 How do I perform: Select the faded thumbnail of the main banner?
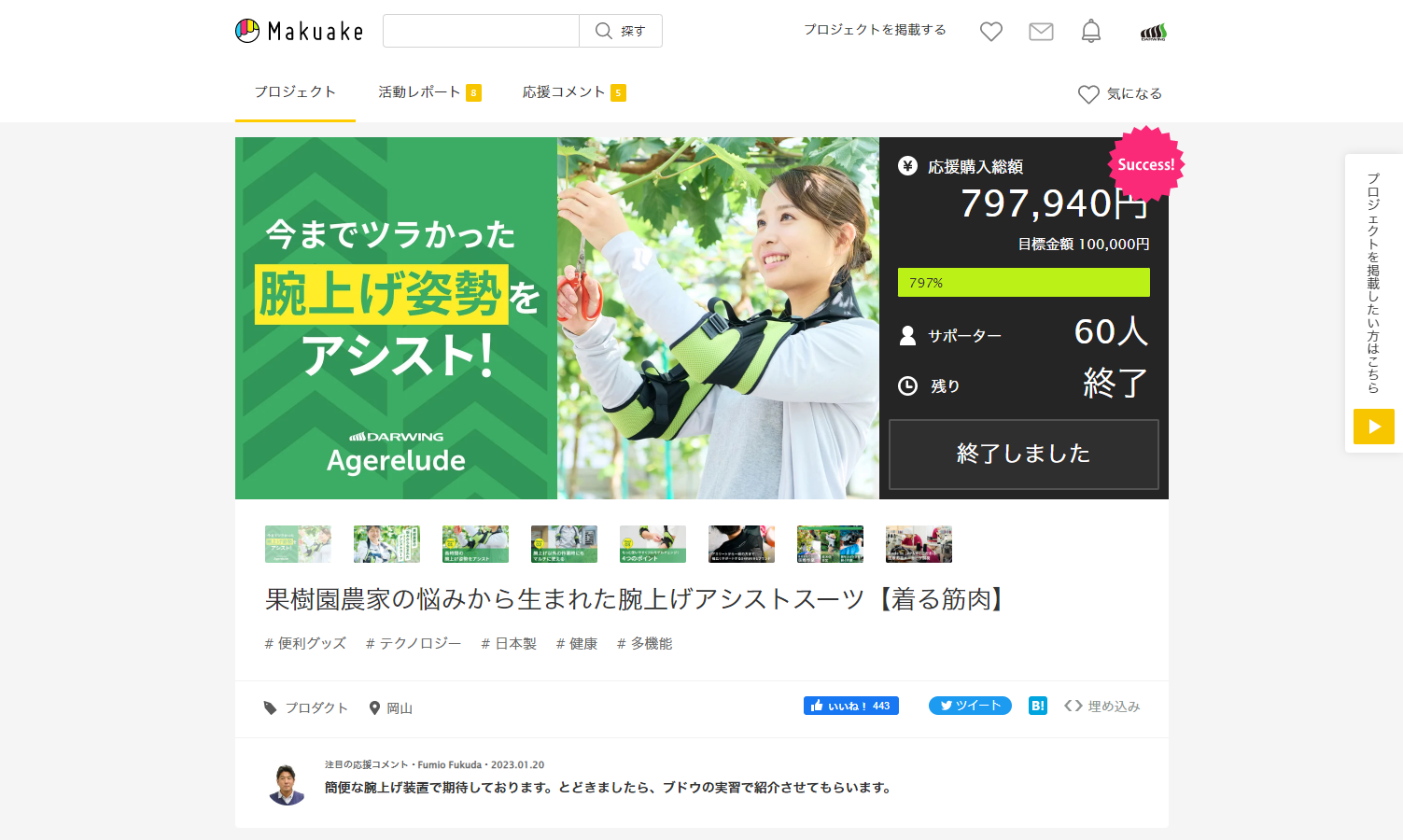(298, 544)
